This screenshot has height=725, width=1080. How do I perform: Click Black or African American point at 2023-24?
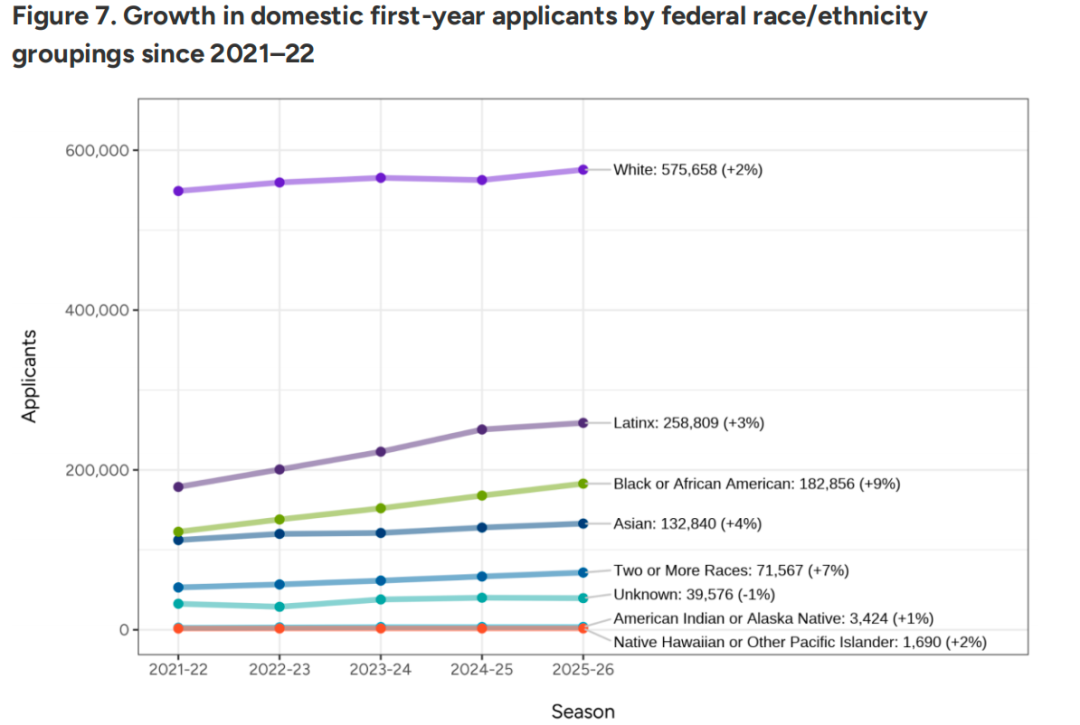point(381,508)
